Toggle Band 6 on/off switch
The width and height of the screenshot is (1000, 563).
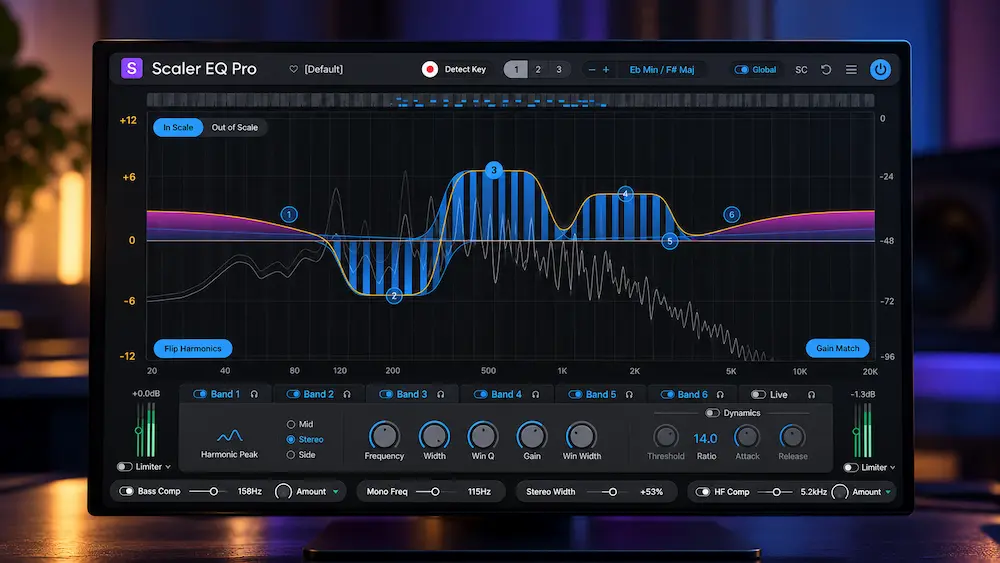(667, 394)
